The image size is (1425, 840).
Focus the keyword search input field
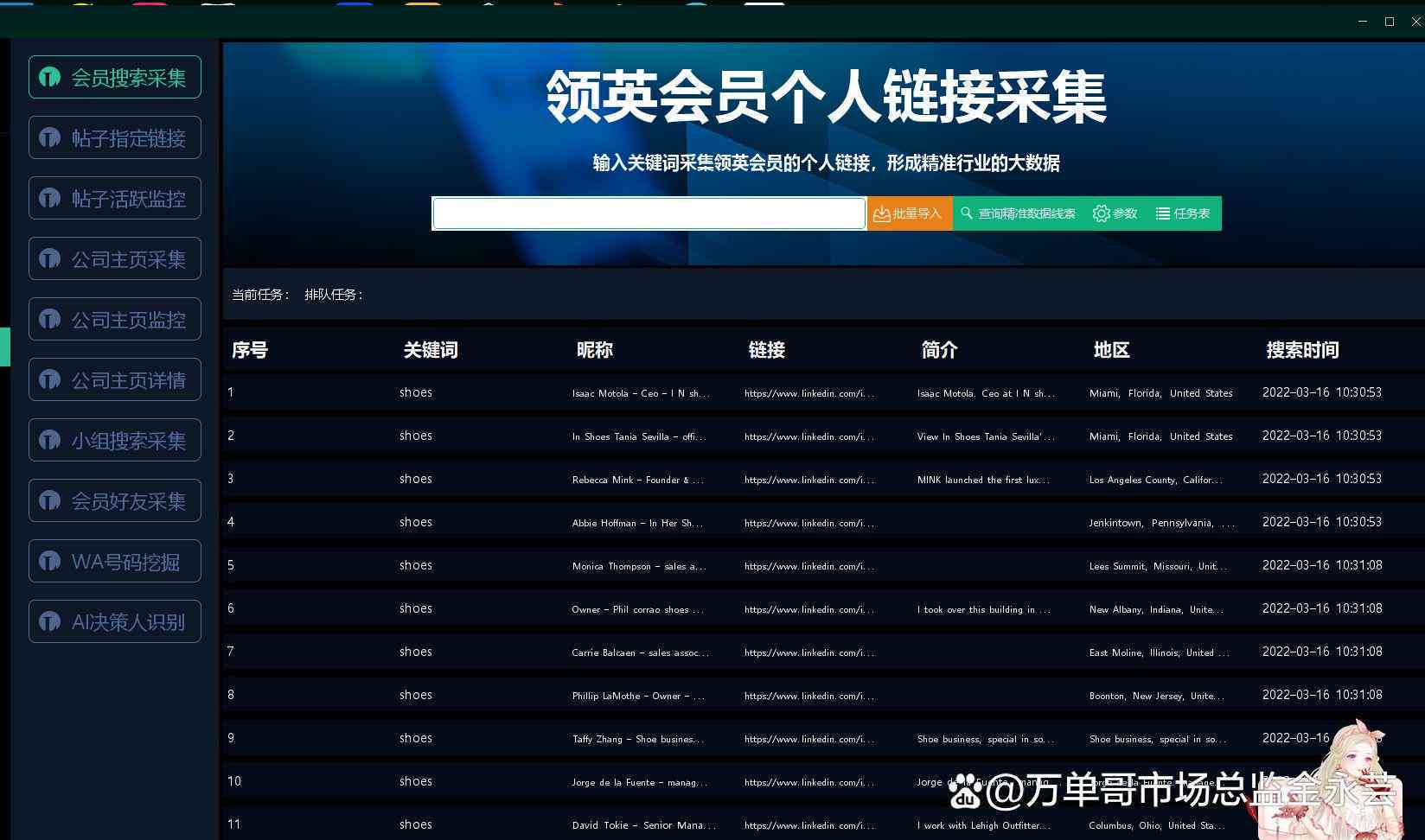point(649,213)
